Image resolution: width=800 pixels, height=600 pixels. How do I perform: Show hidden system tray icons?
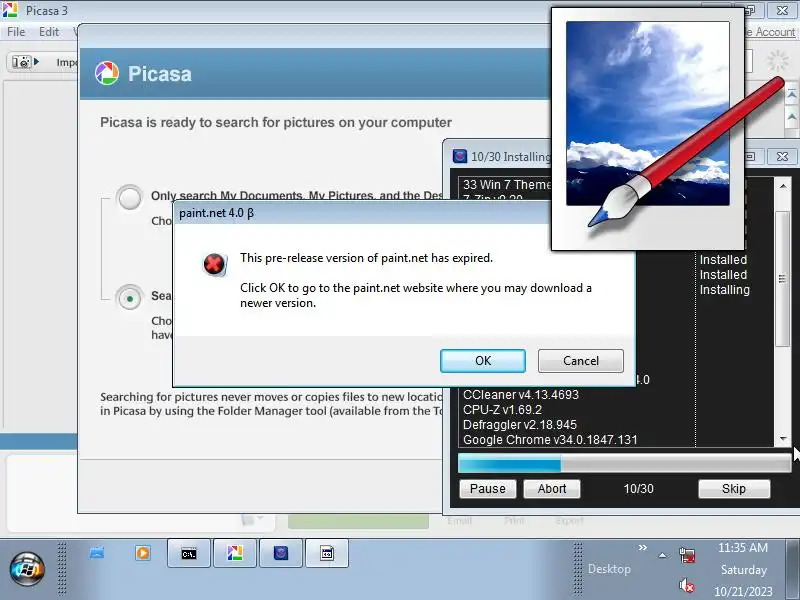pos(662,556)
